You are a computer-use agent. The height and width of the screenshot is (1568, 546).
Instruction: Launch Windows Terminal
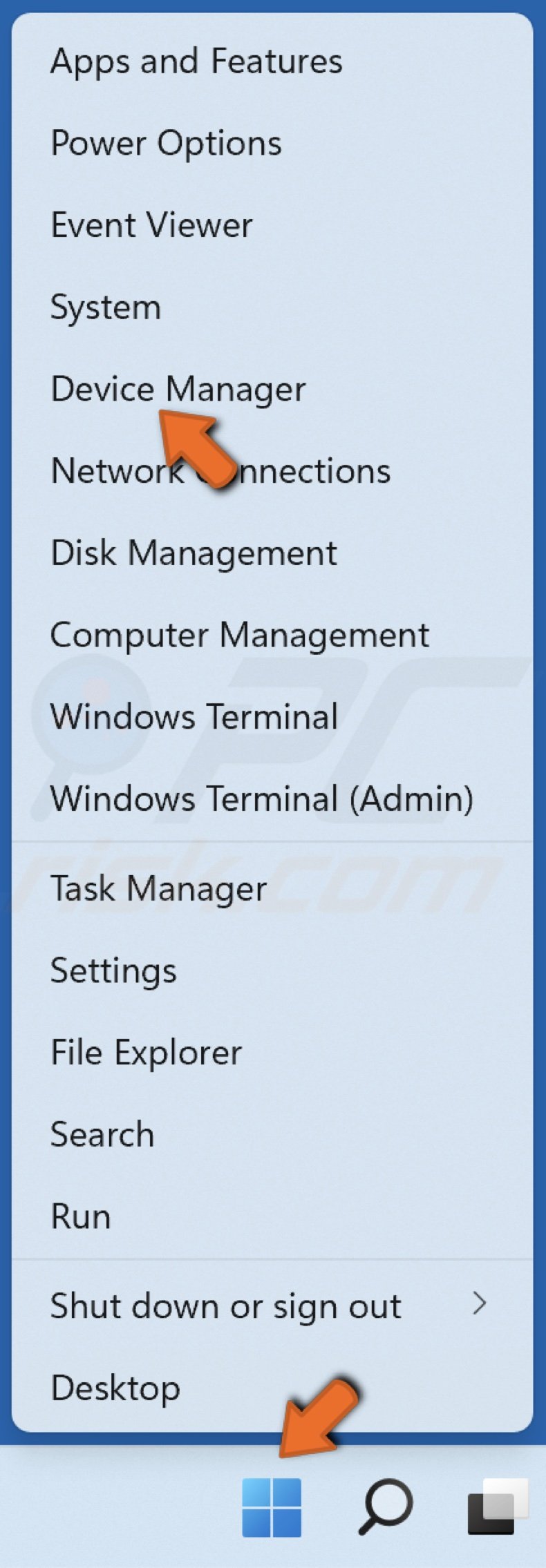[x=194, y=717]
